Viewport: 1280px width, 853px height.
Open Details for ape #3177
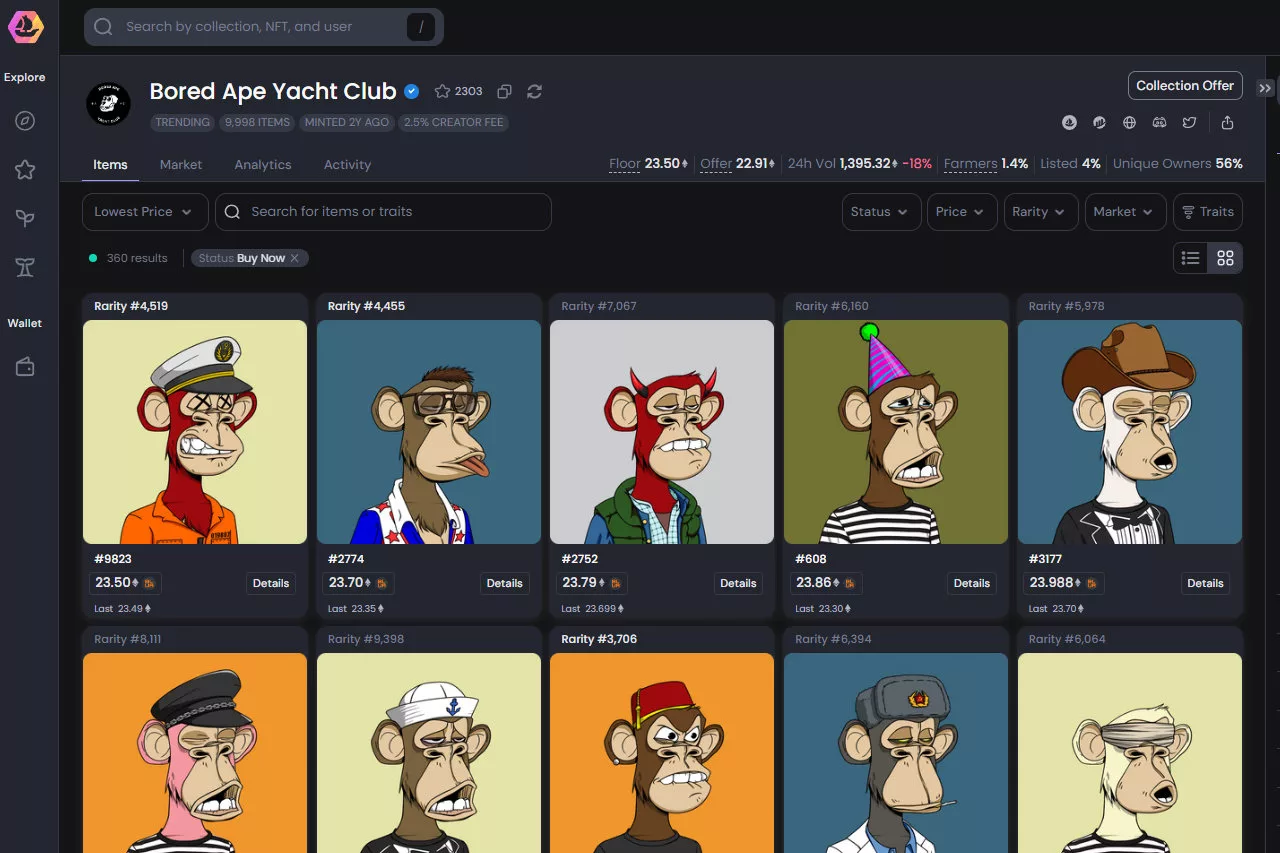pyautogui.click(x=1205, y=583)
